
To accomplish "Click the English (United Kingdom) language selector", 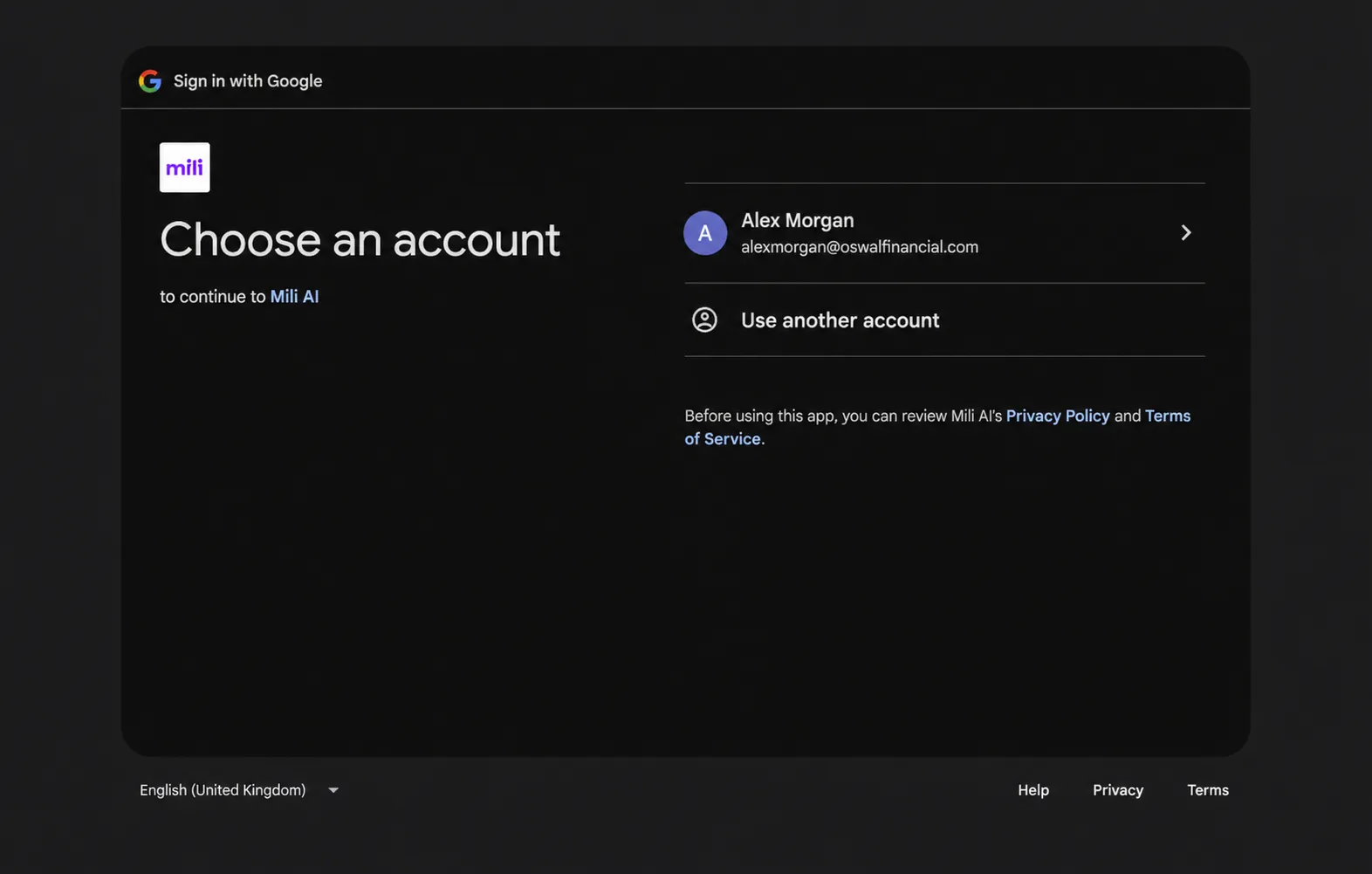I will coord(239,790).
